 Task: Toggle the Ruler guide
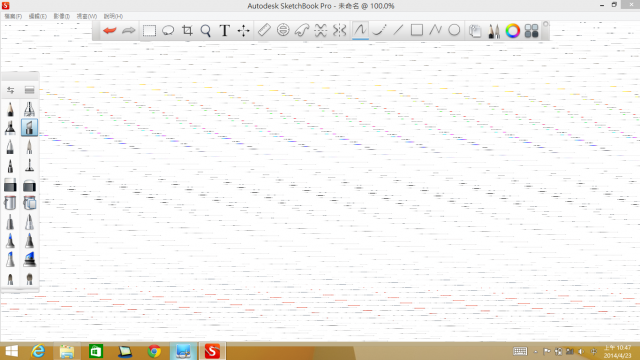[264, 30]
